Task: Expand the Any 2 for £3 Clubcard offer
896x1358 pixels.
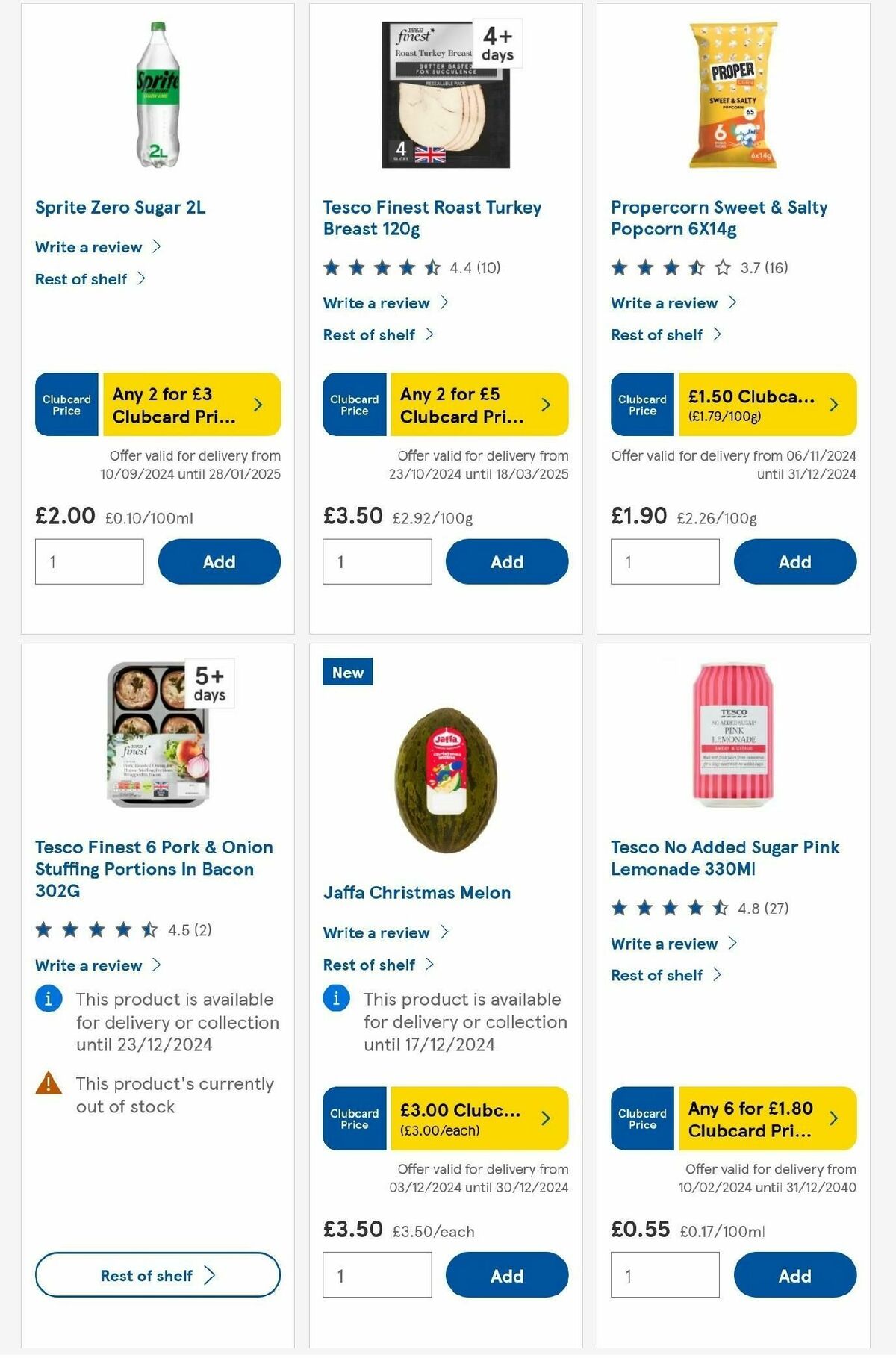Action: point(257,404)
